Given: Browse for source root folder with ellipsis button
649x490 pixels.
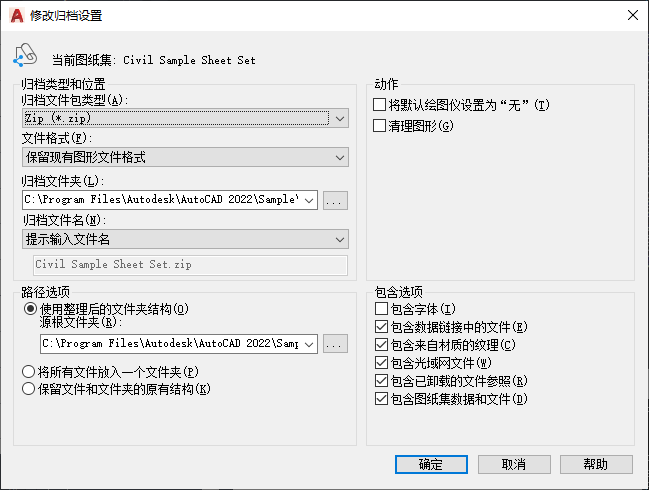Looking at the screenshot, I should click(x=335, y=343).
